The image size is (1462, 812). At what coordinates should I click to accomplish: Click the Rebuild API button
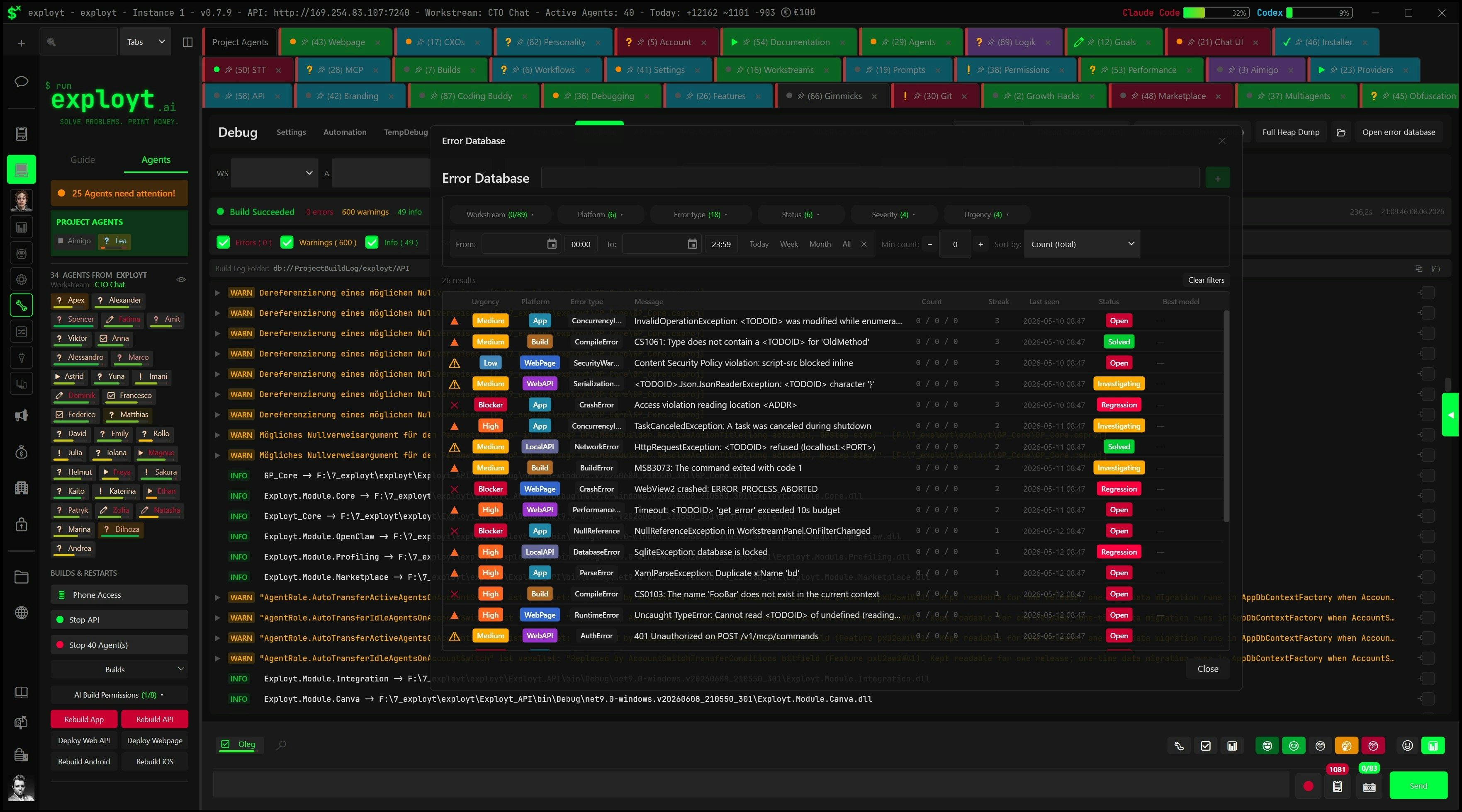pyautogui.click(x=154, y=719)
